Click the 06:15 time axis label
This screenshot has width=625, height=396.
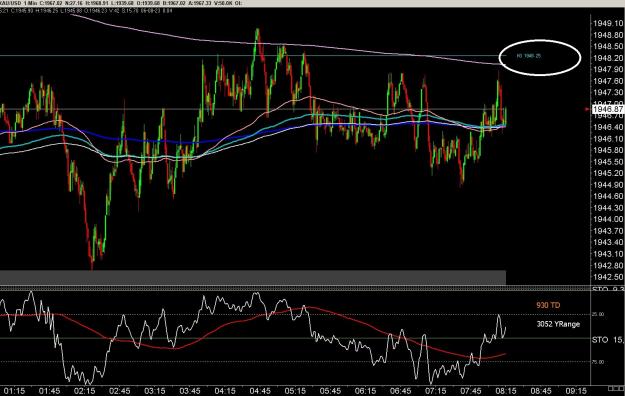click(x=365, y=391)
